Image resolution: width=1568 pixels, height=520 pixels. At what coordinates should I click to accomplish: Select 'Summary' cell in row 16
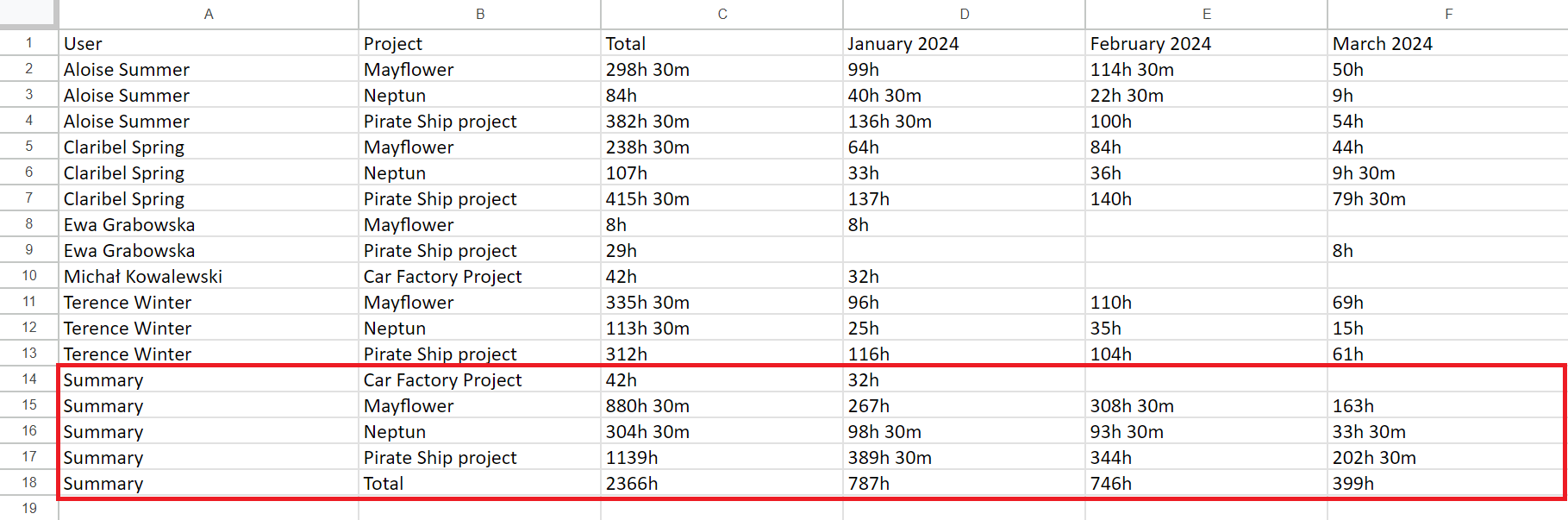(209, 431)
